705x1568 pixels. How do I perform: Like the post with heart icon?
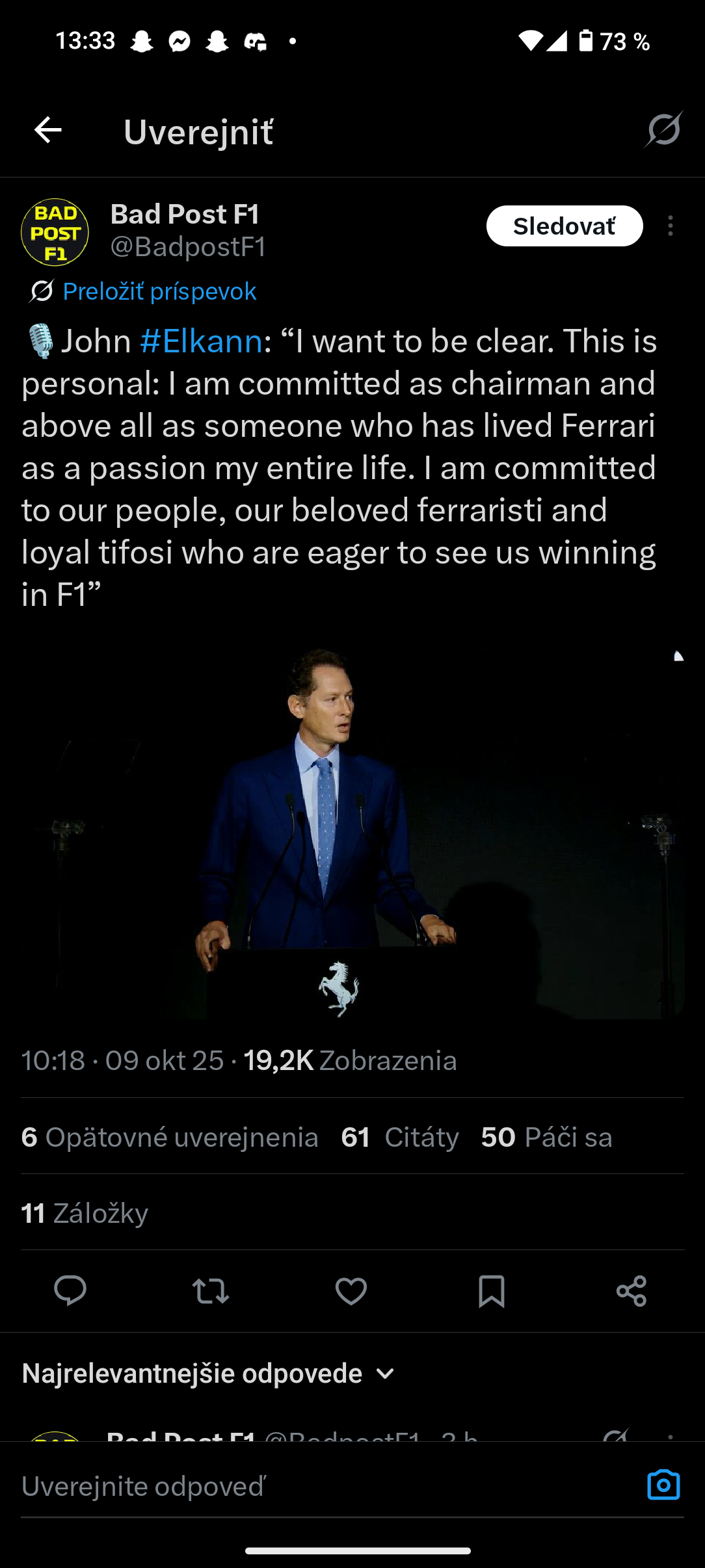[351, 1291]
